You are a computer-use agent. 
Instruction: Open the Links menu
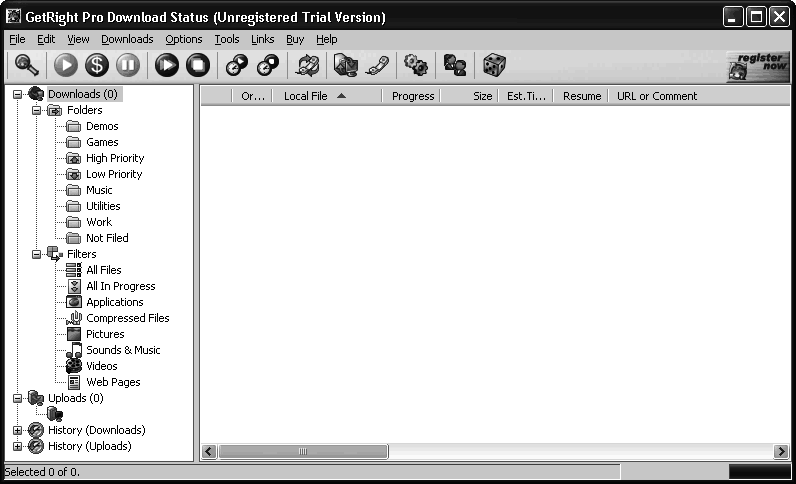click(263, 39)
